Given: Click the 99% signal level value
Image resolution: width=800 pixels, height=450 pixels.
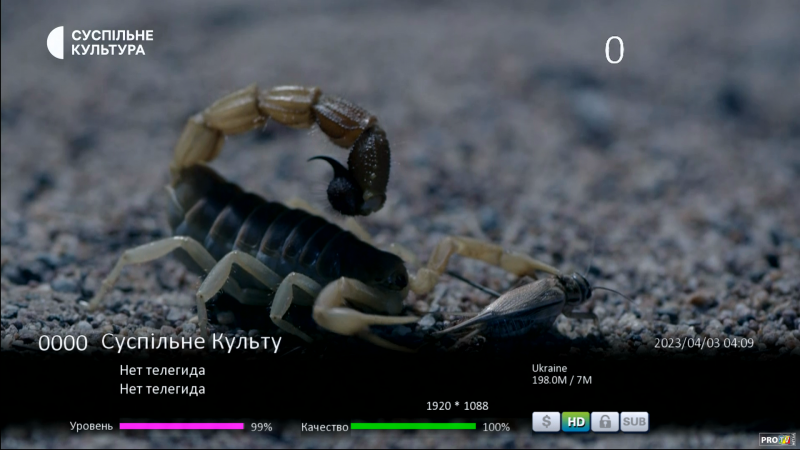Looking at the screenshot, I should 261,427.
